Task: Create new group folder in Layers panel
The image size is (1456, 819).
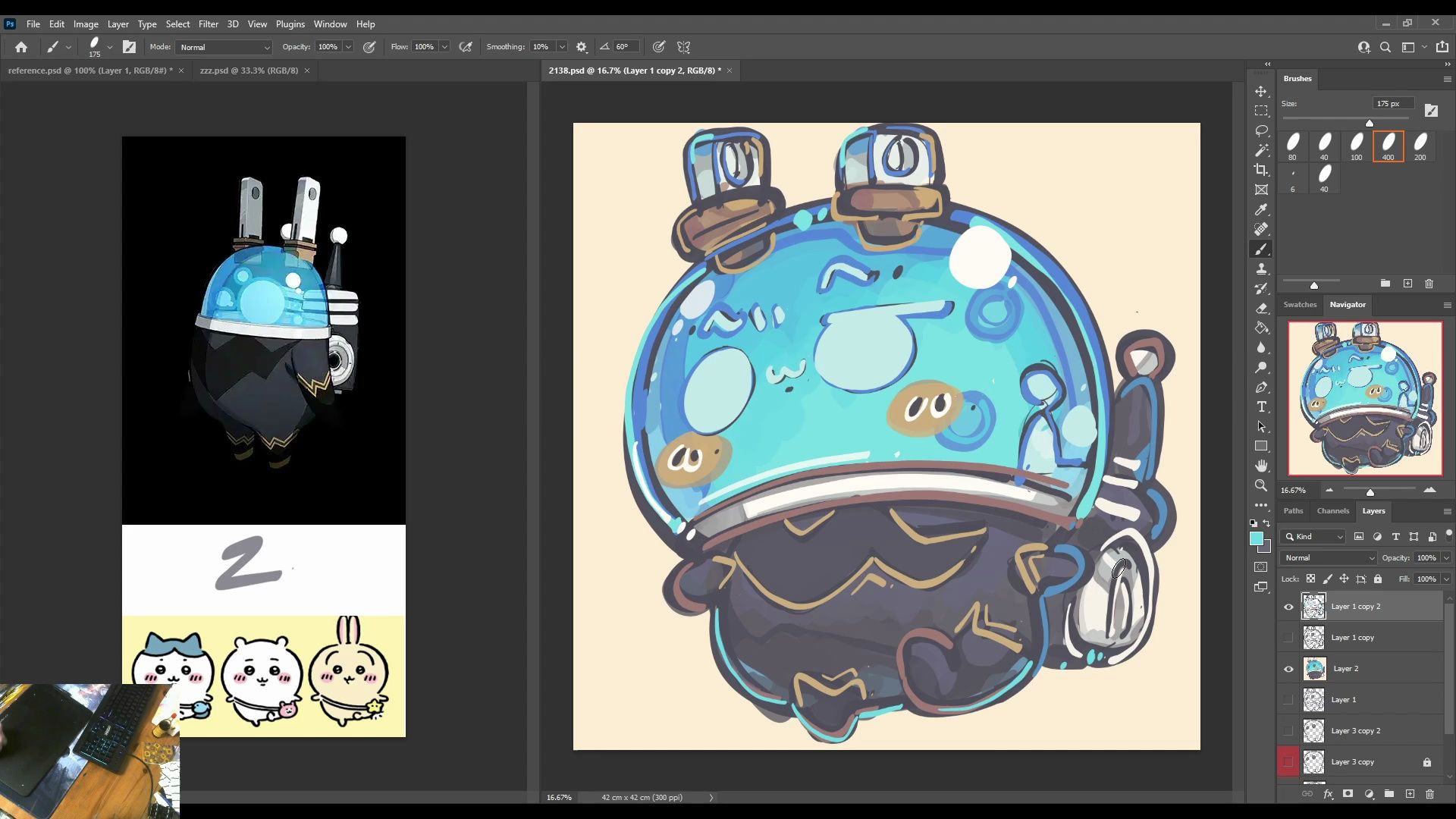Action: click(x=1389, y=794)
